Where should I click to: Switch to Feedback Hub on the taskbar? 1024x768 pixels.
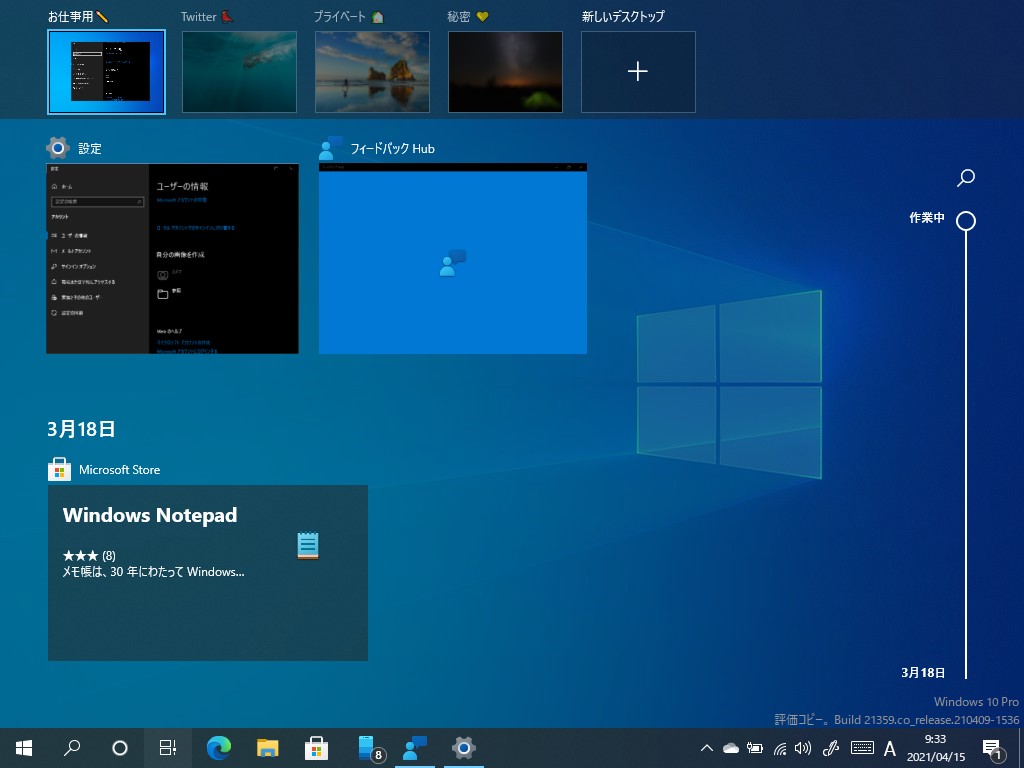[x=415, y=748]
